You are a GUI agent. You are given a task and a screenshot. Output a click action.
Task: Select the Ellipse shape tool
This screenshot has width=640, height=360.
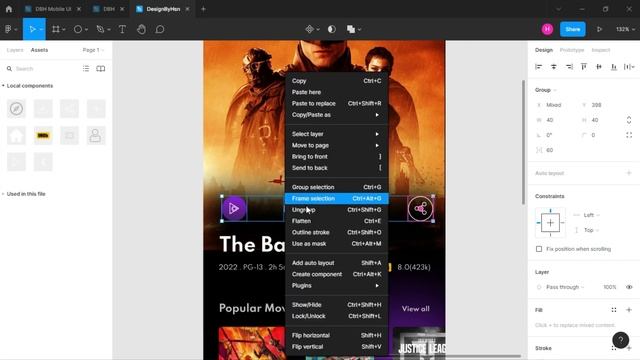[x=78, y=29]
